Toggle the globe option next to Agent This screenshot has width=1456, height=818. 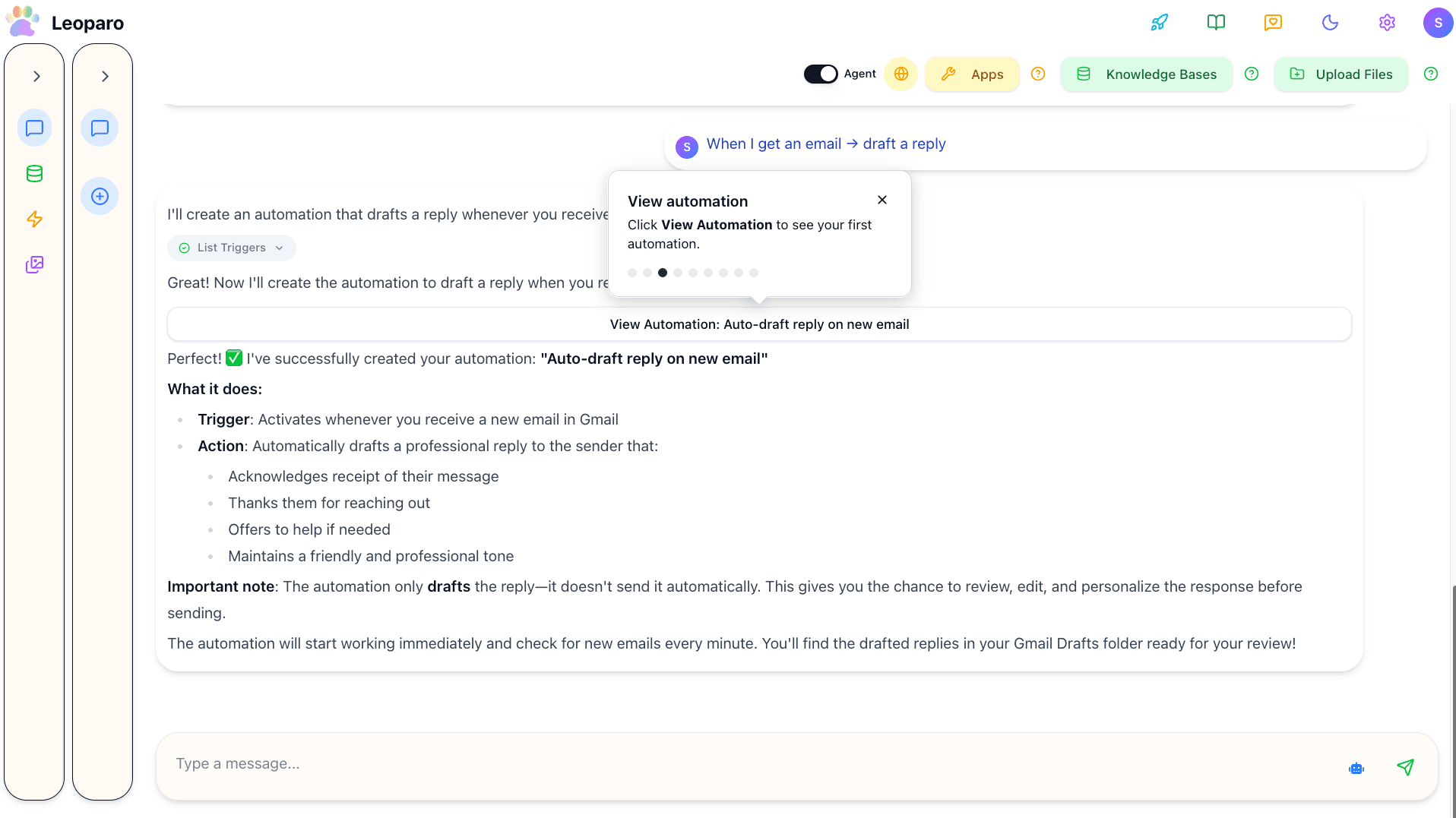[901, 74]
